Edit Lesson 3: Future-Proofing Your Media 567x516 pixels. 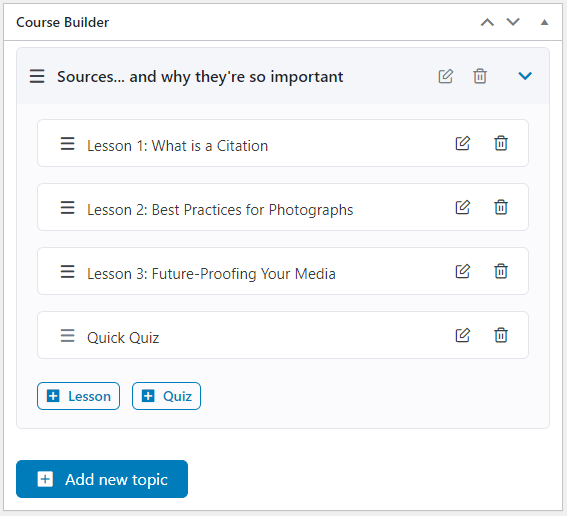coord(462,271)
